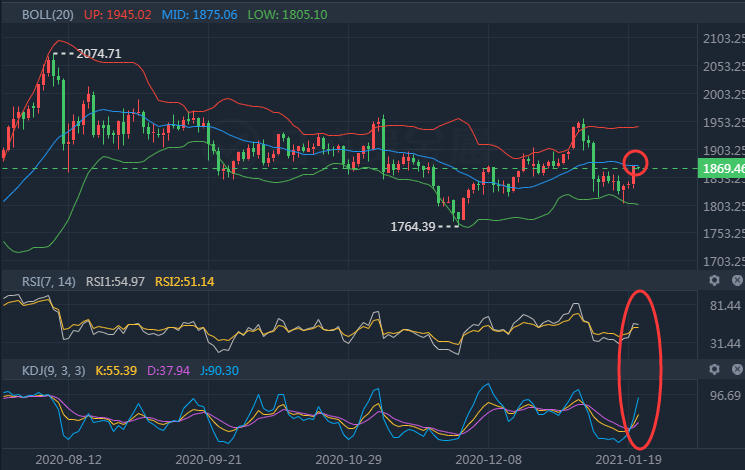Click the KDJ(9, 3, 3) indicator label
The height and width of the screenshot is (470, 745).
[x=54, y=371]
